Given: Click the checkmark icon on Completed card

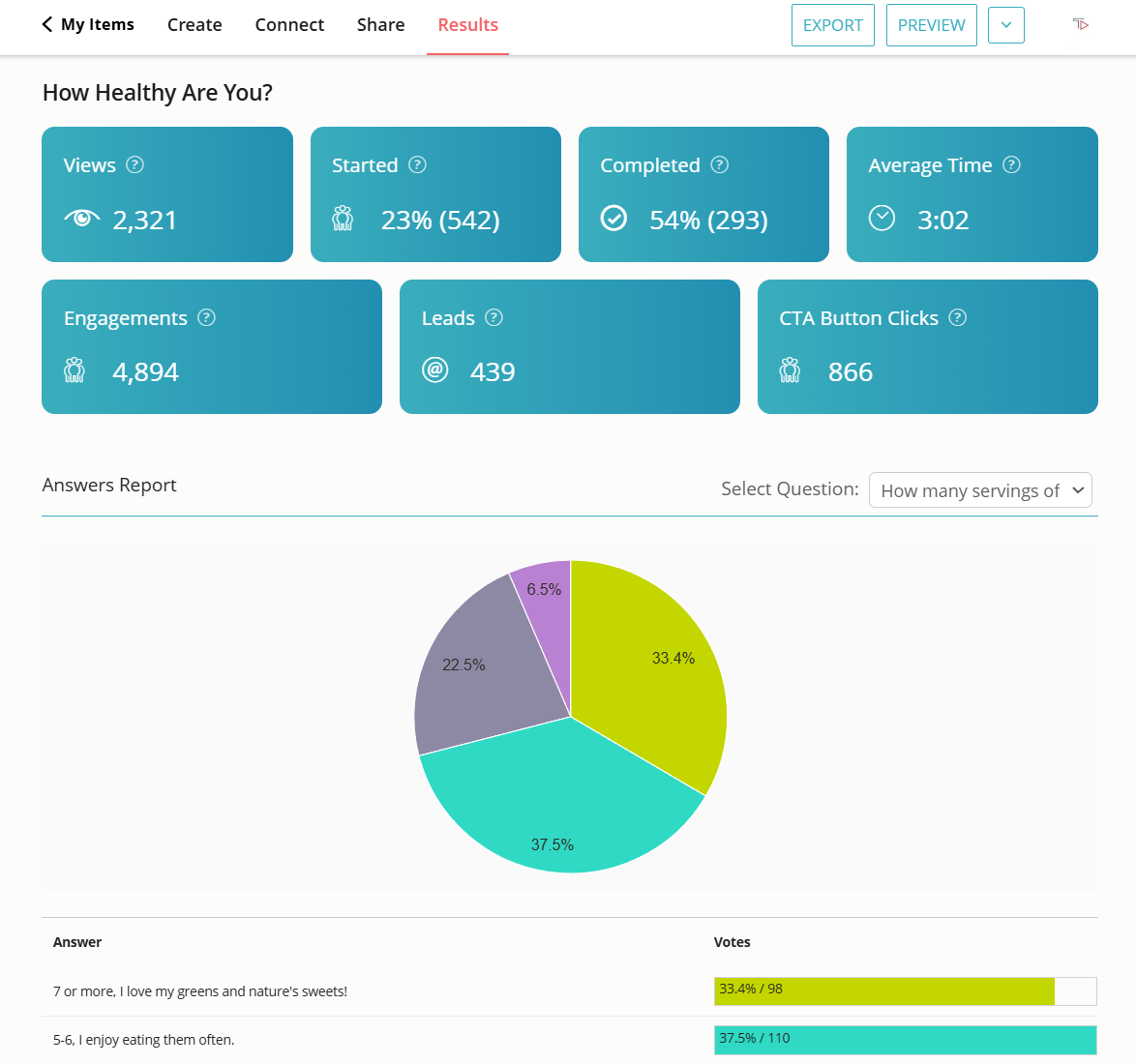Looking at the screenshot, I should (615, 219).
